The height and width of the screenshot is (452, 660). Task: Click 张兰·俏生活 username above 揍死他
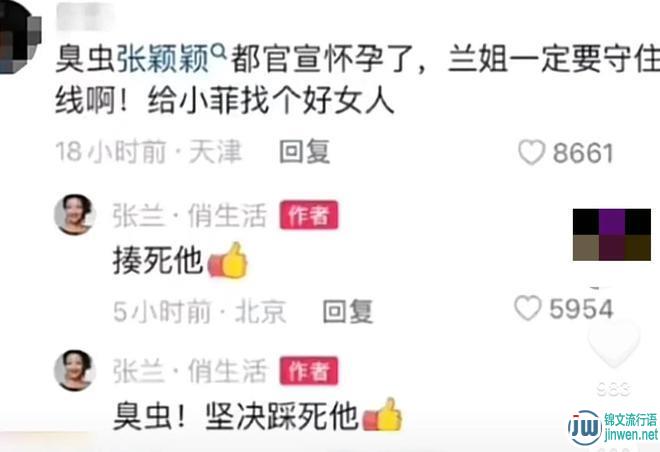190,215
